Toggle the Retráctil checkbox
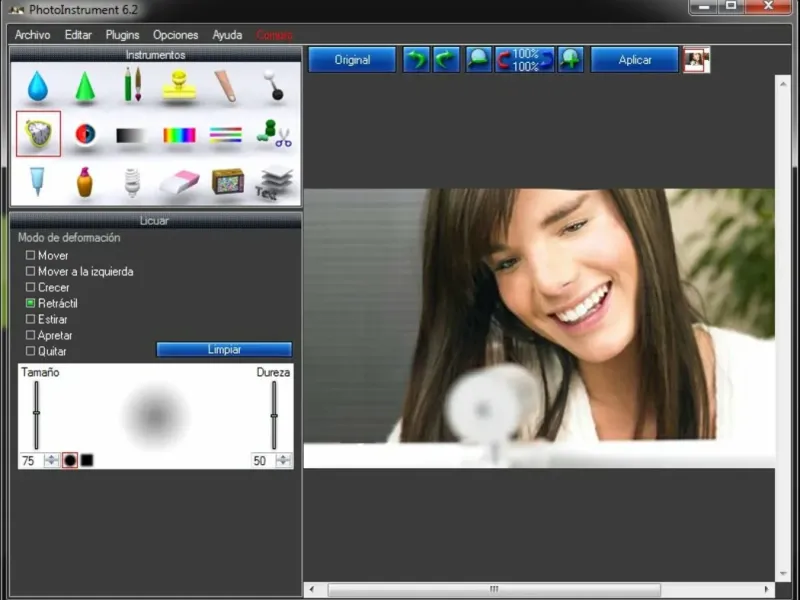This screenshot has width=800, height=600. 30,303
